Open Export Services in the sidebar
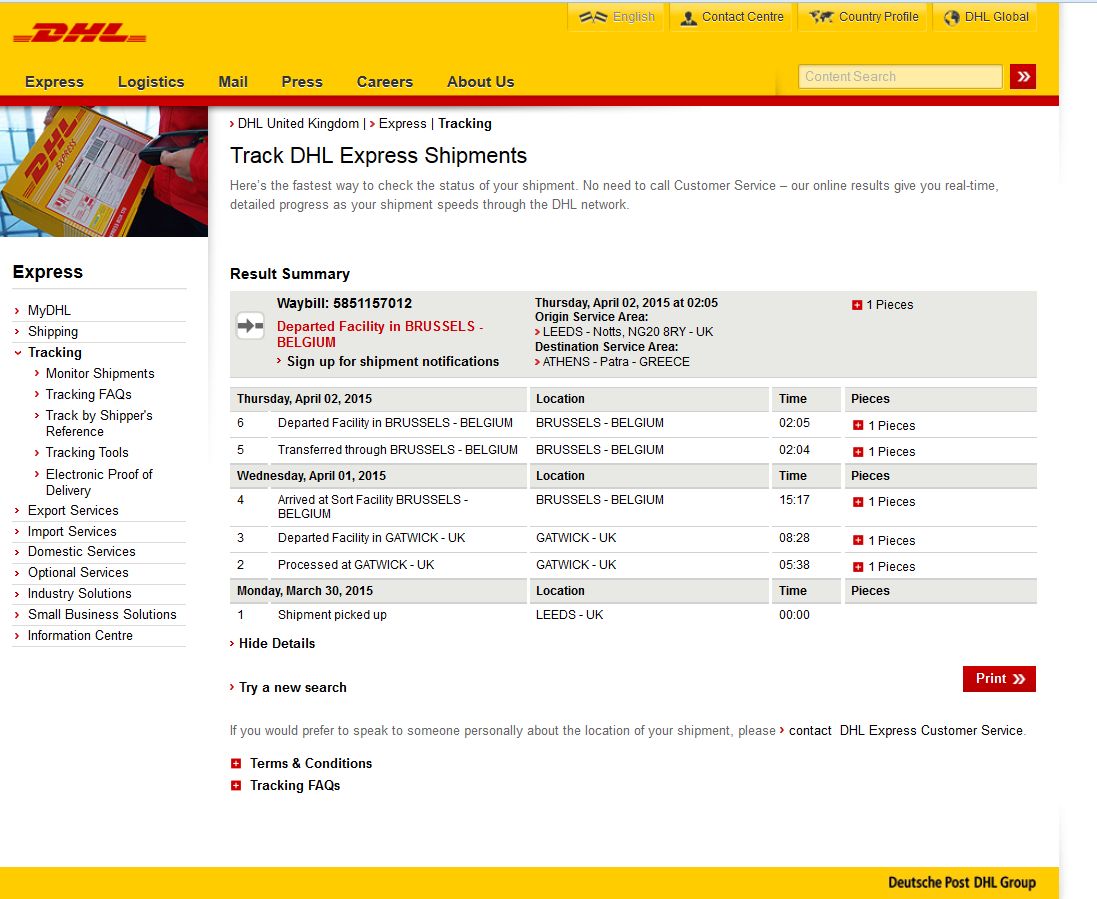 coord(73,511)
